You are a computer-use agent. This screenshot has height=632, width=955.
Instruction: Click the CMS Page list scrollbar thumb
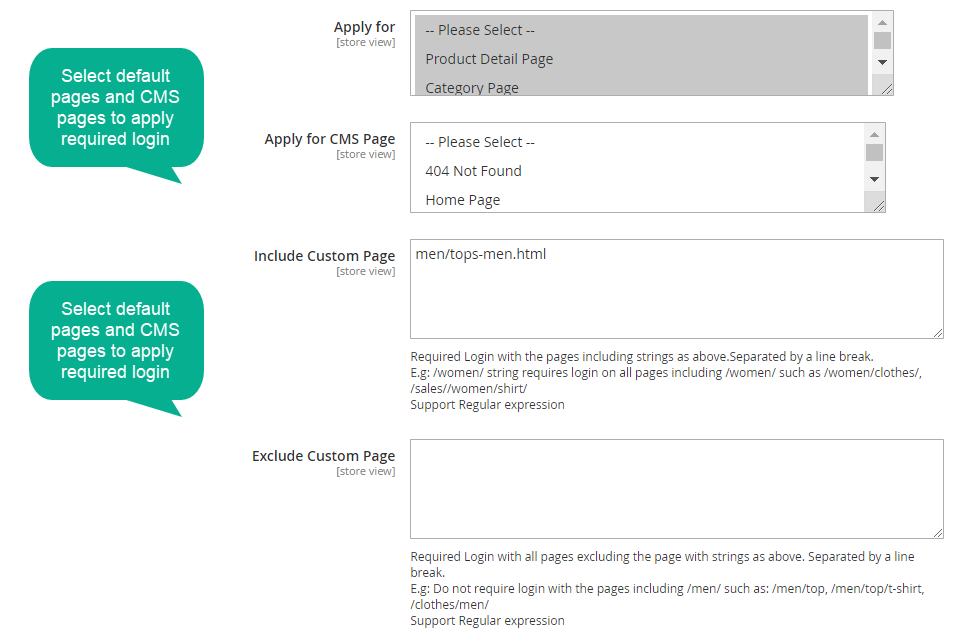874,152
